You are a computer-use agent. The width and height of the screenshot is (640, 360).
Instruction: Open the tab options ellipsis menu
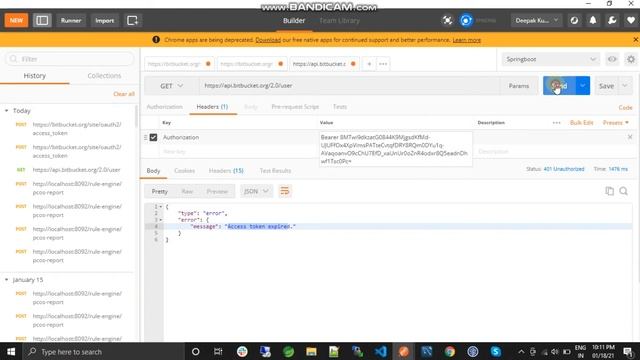(x=383, y=64)
